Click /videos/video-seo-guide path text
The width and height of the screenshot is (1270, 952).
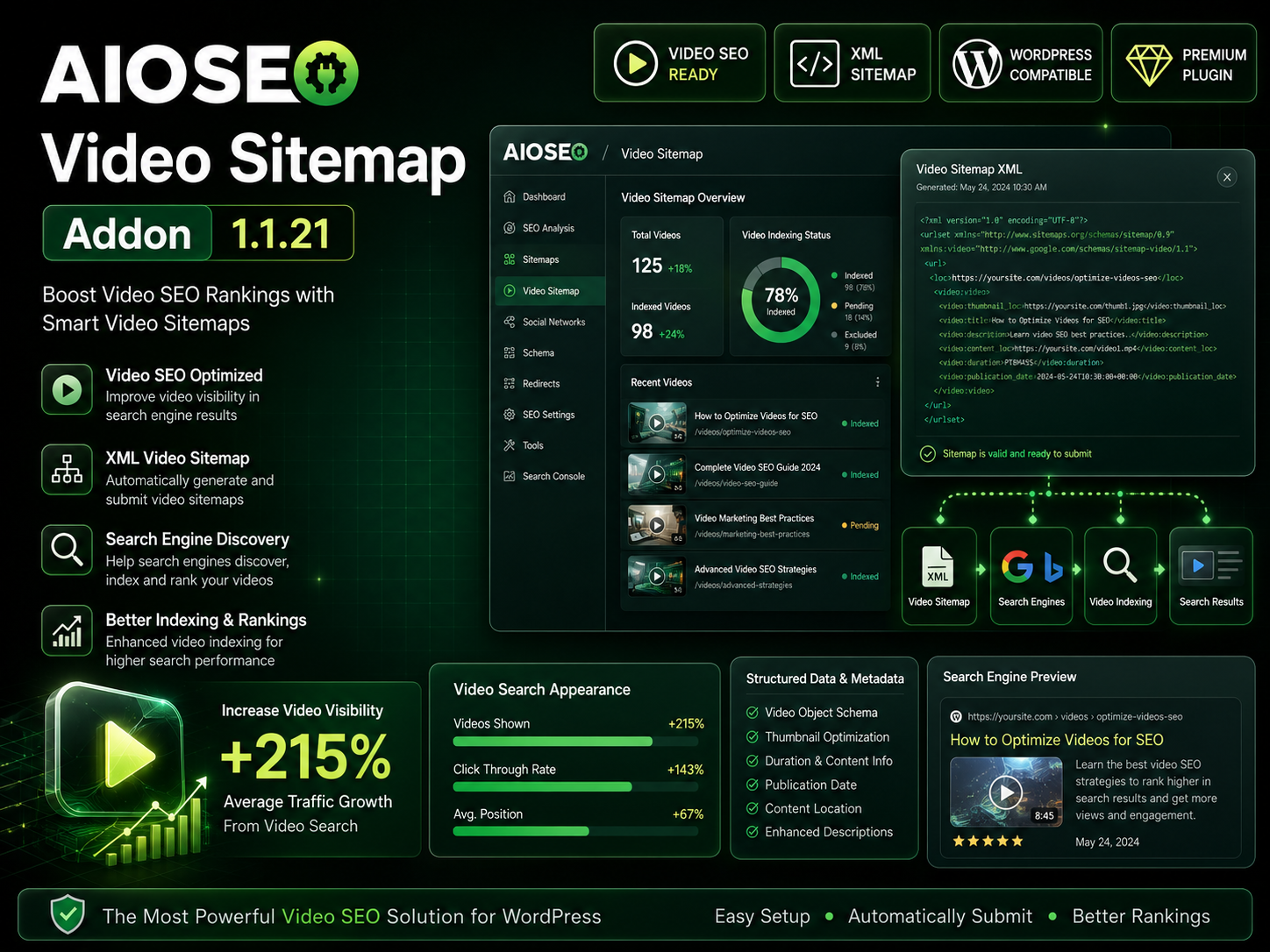tap(737, 483)
